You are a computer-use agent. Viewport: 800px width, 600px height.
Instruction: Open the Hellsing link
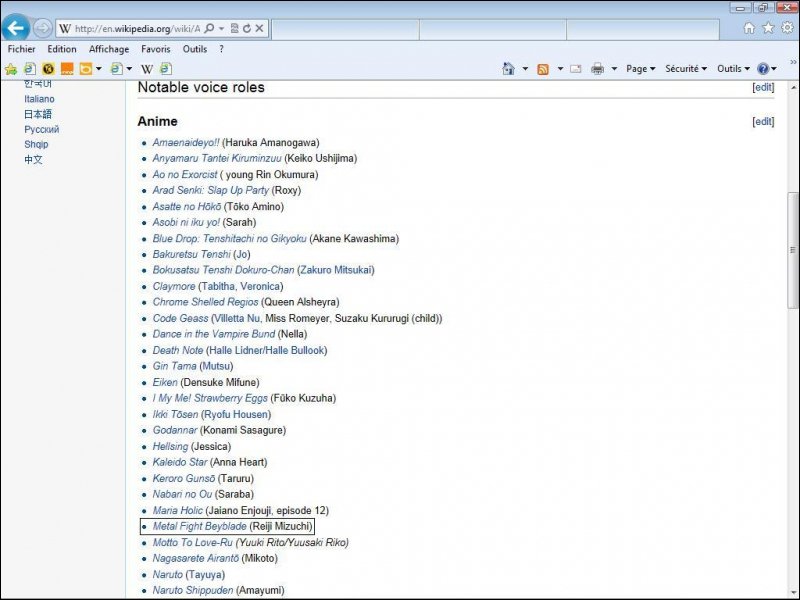click(170, 446)
